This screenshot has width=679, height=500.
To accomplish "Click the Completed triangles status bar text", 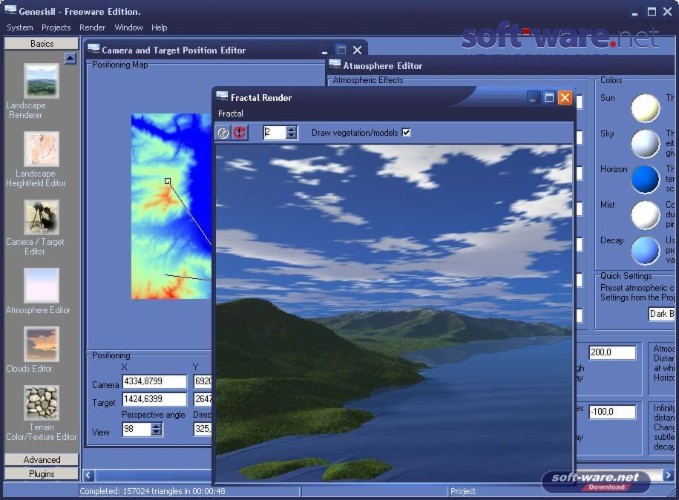I will 152,491.
